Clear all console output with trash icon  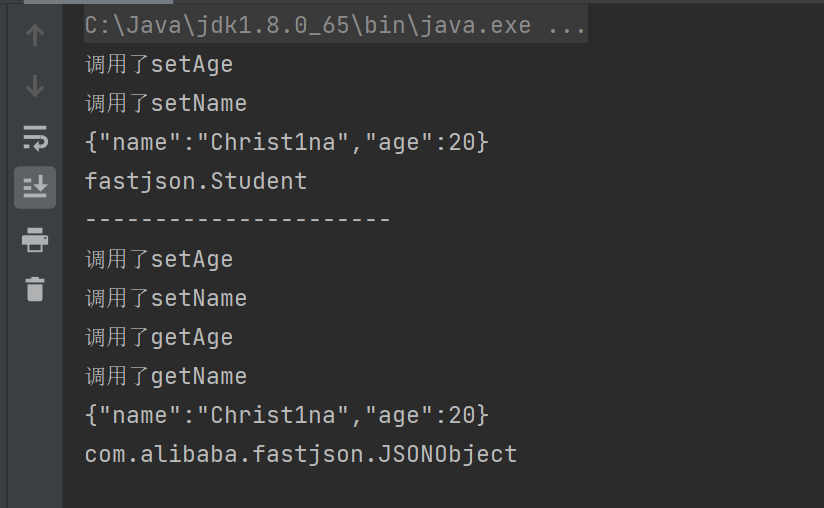(x=35, y=289)
